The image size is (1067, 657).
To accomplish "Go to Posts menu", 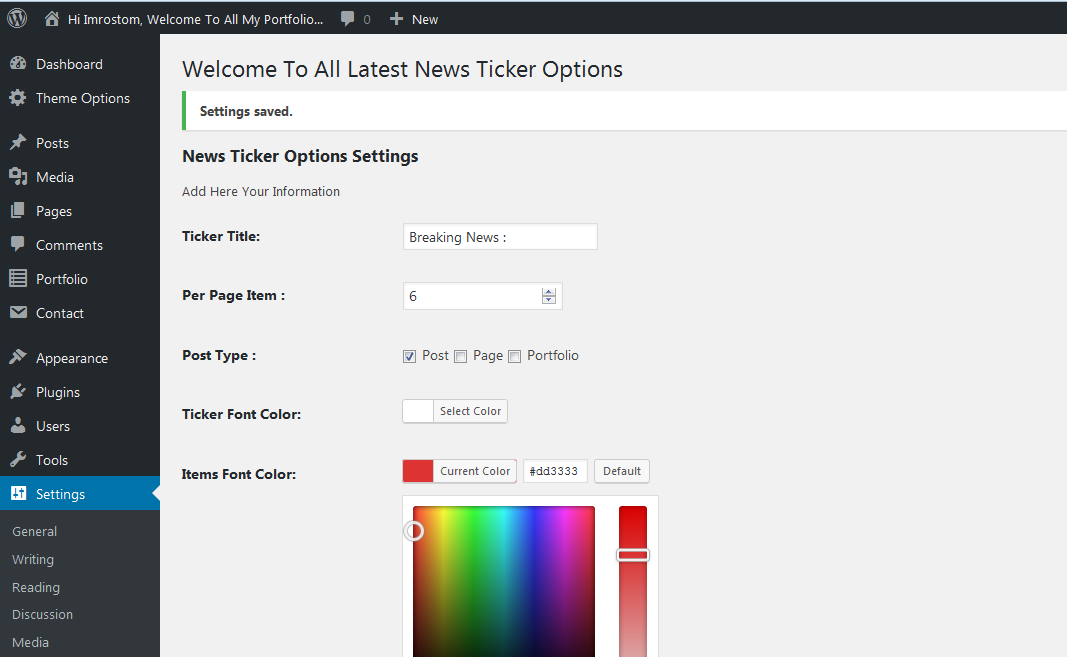I will tap(52, 143).
